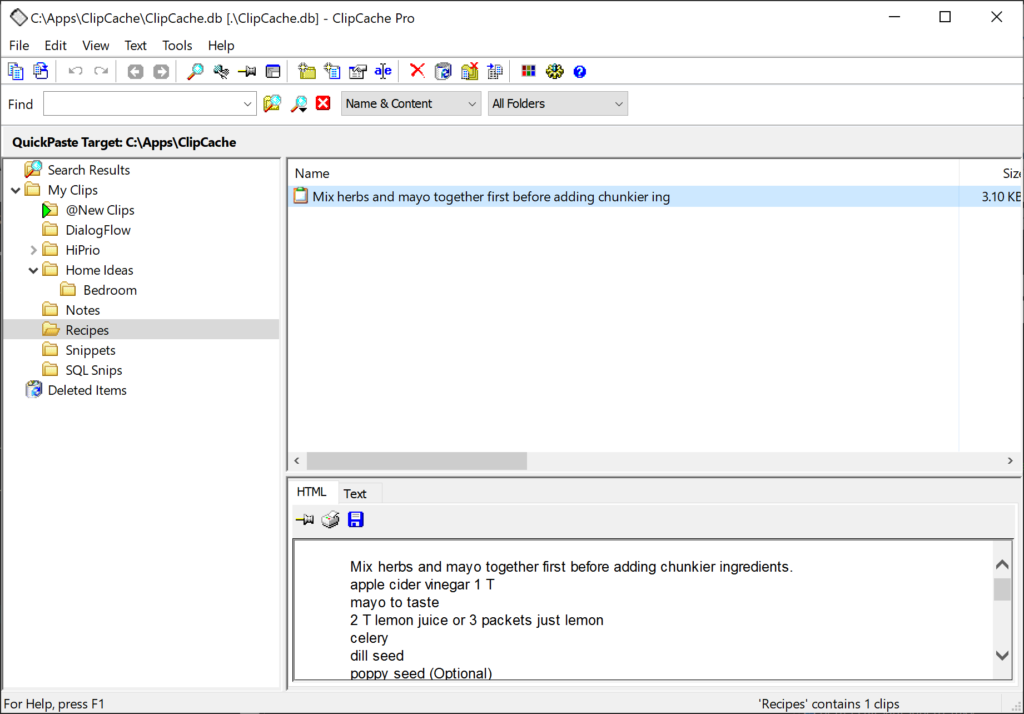Click the preview pane scroll down arrow
This screenshot has width=1024, height=714.
click(1002, 655)
